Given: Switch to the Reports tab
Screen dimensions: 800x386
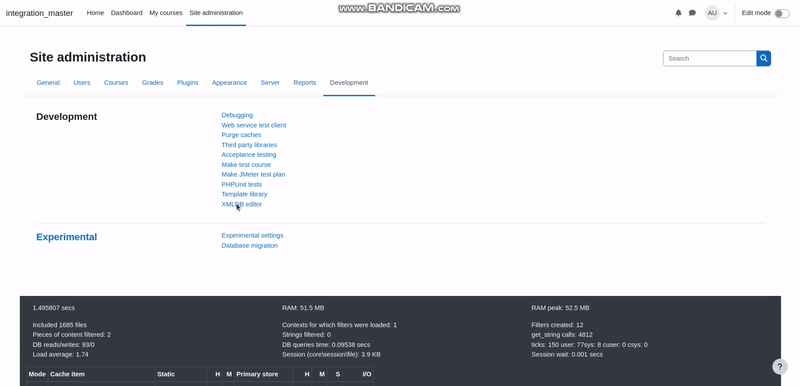Looking at the screenshot, I should click(305, 83).
